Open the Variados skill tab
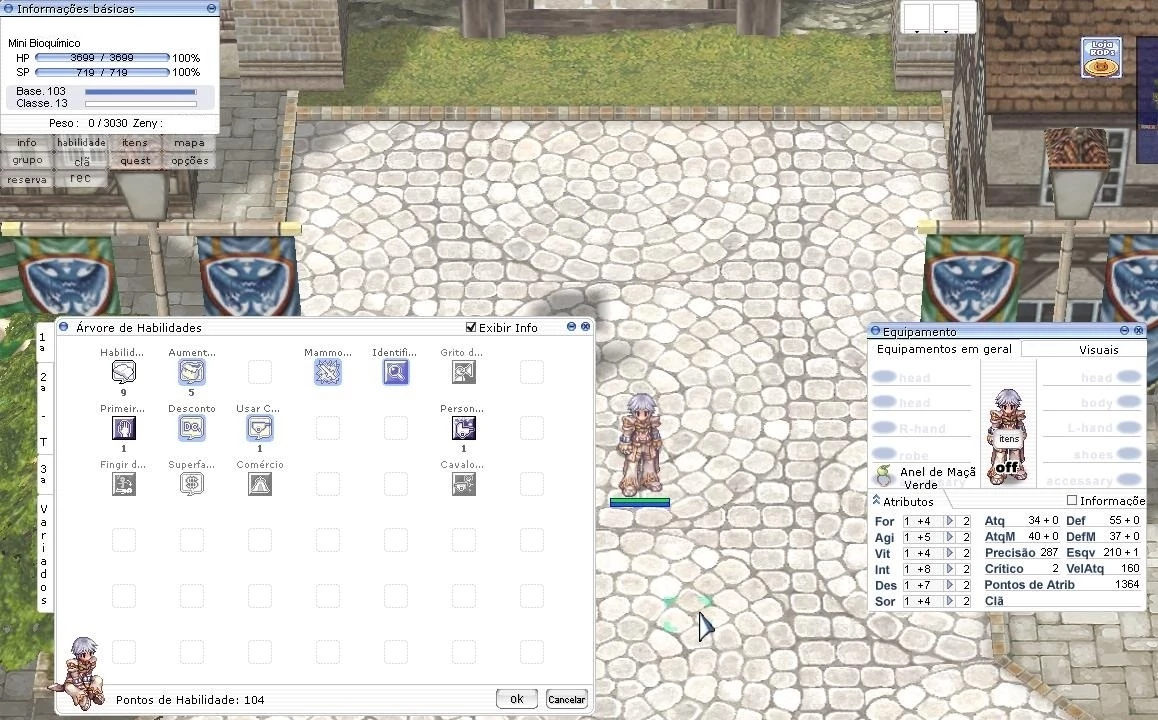This screenshot has height=720, width=1158. tap(44, 555)
